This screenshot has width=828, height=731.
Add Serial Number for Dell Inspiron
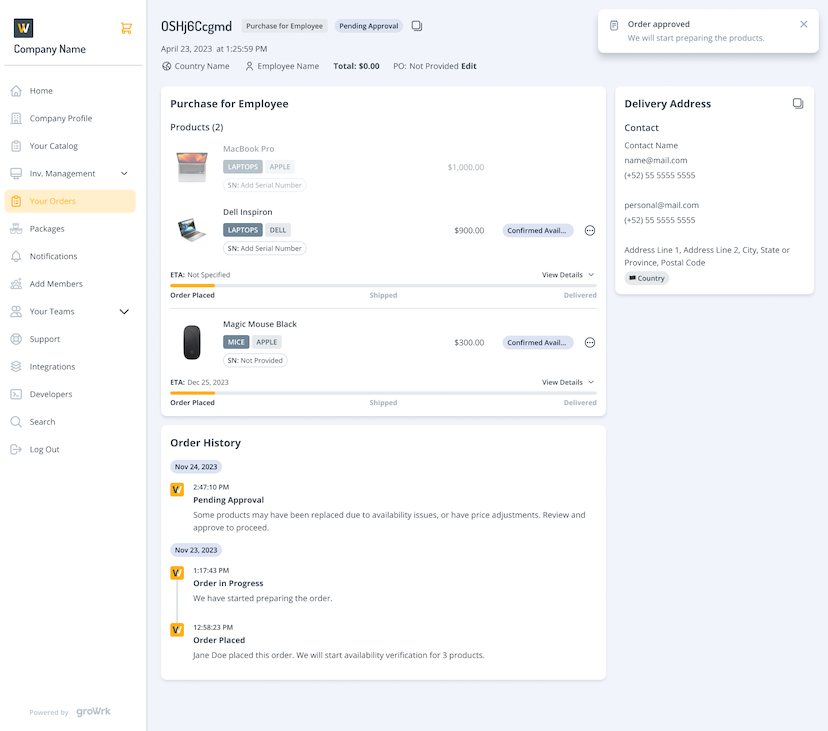click(x=265, y=248)
